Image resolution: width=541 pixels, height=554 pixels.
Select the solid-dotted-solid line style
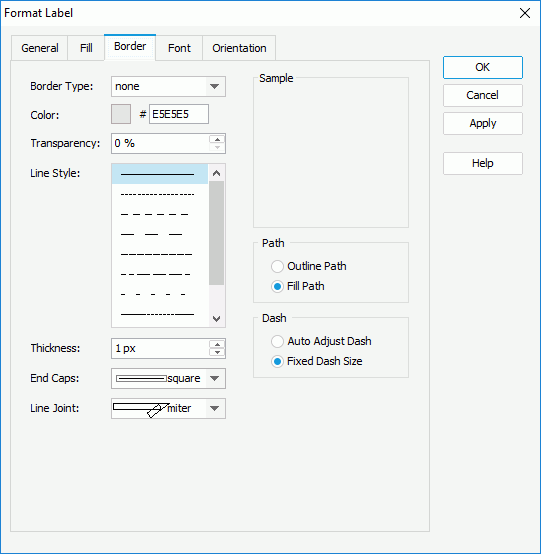pos(160,314)
